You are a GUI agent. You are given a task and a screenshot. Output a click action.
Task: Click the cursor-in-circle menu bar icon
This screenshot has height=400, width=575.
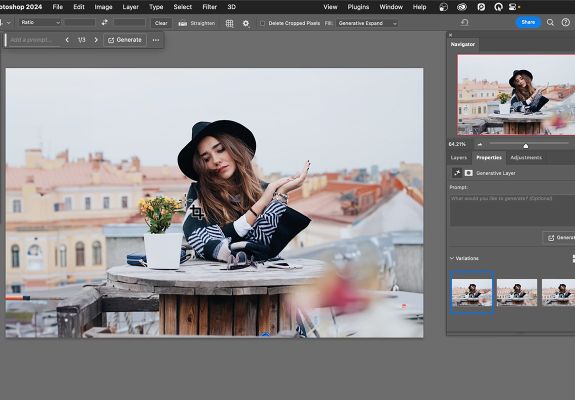tap(498, 7)
